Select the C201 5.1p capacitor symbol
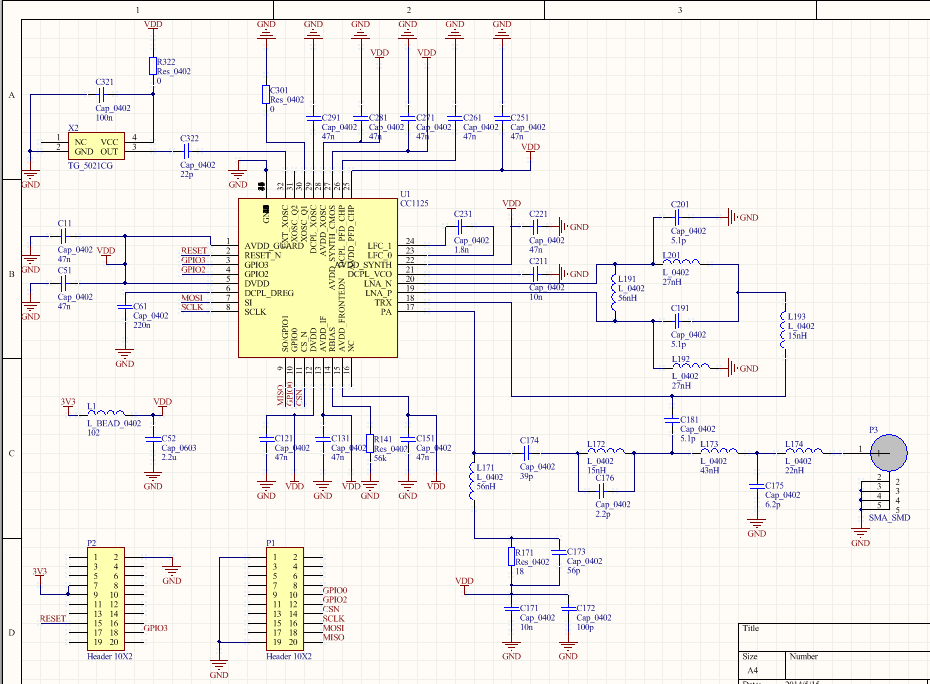This screenshot has height=684, width=930. 677,218
